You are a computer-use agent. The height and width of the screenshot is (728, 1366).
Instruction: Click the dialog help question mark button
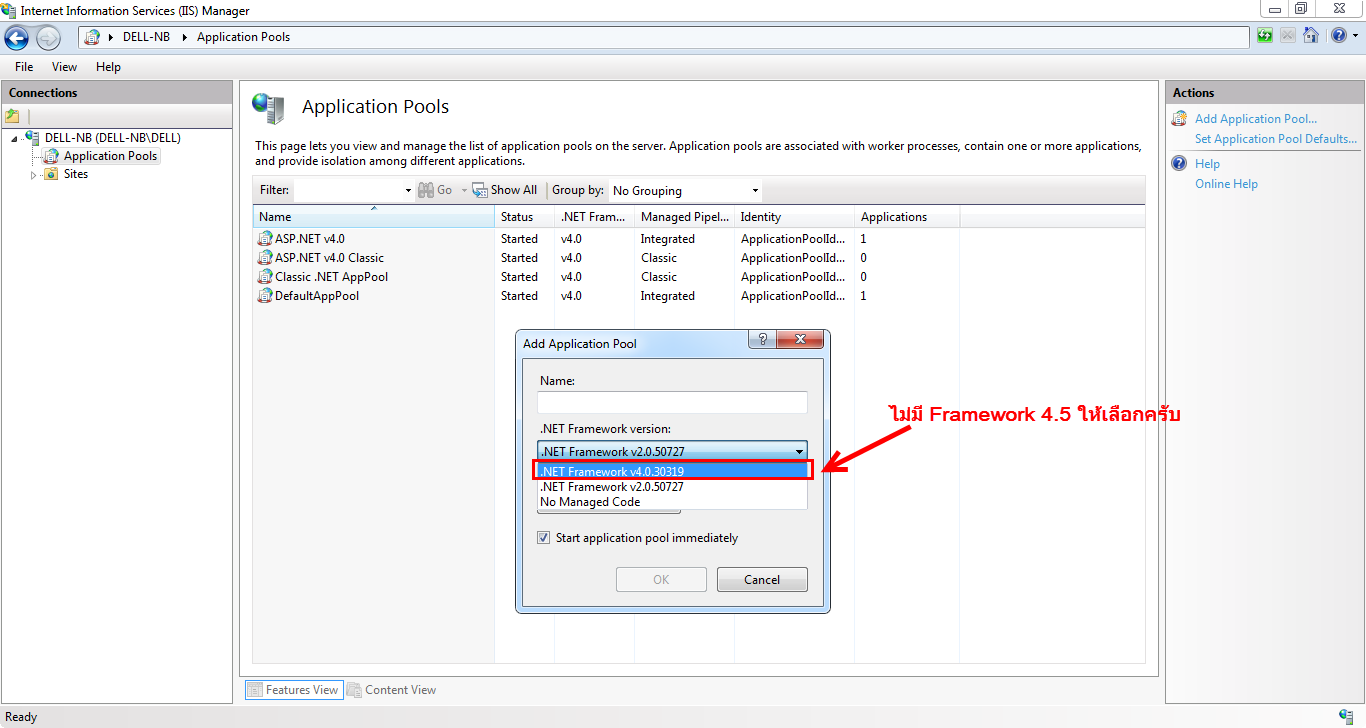click(762, 339)
